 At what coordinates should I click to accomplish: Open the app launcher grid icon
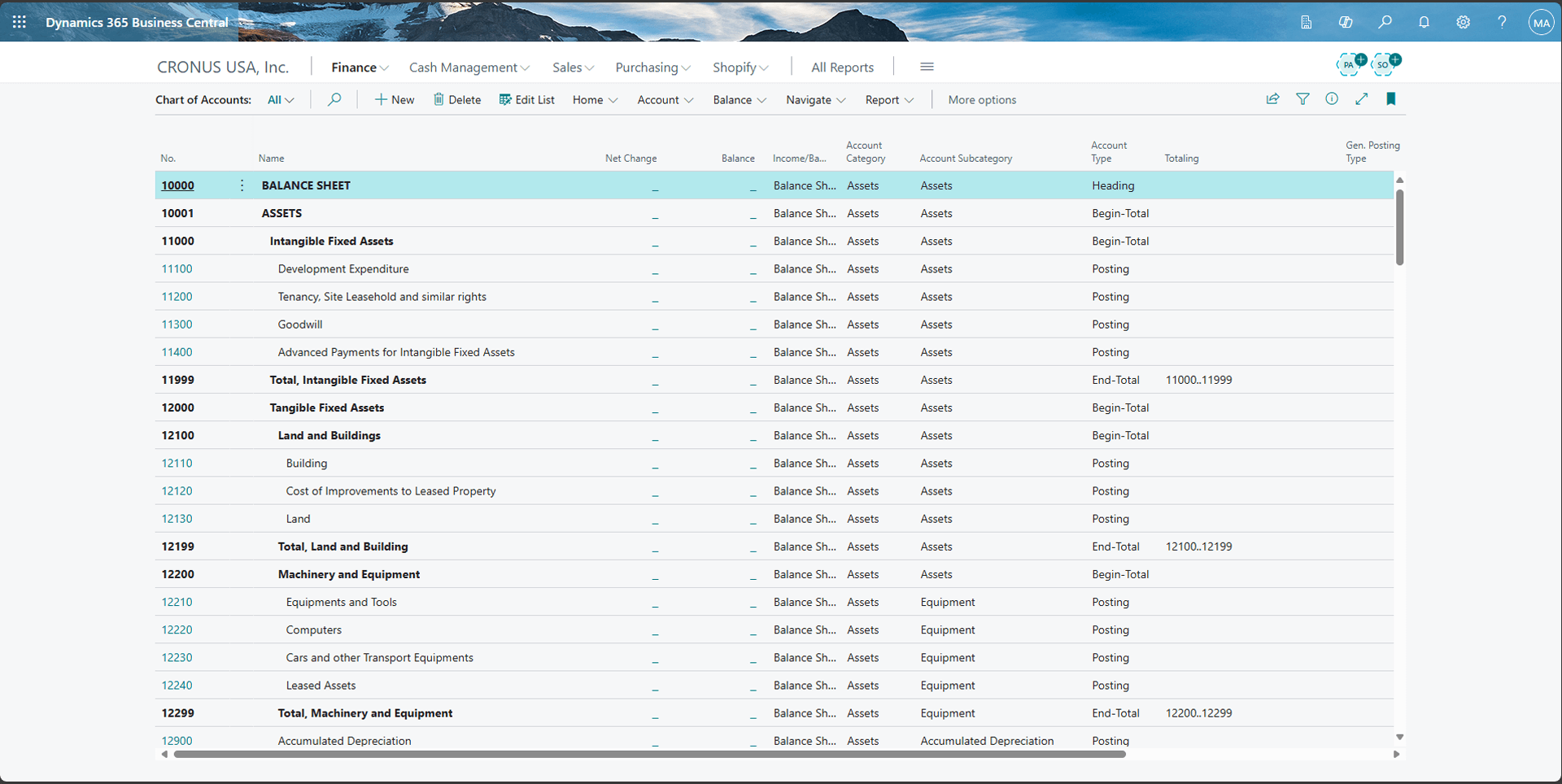tap(20, 22)
